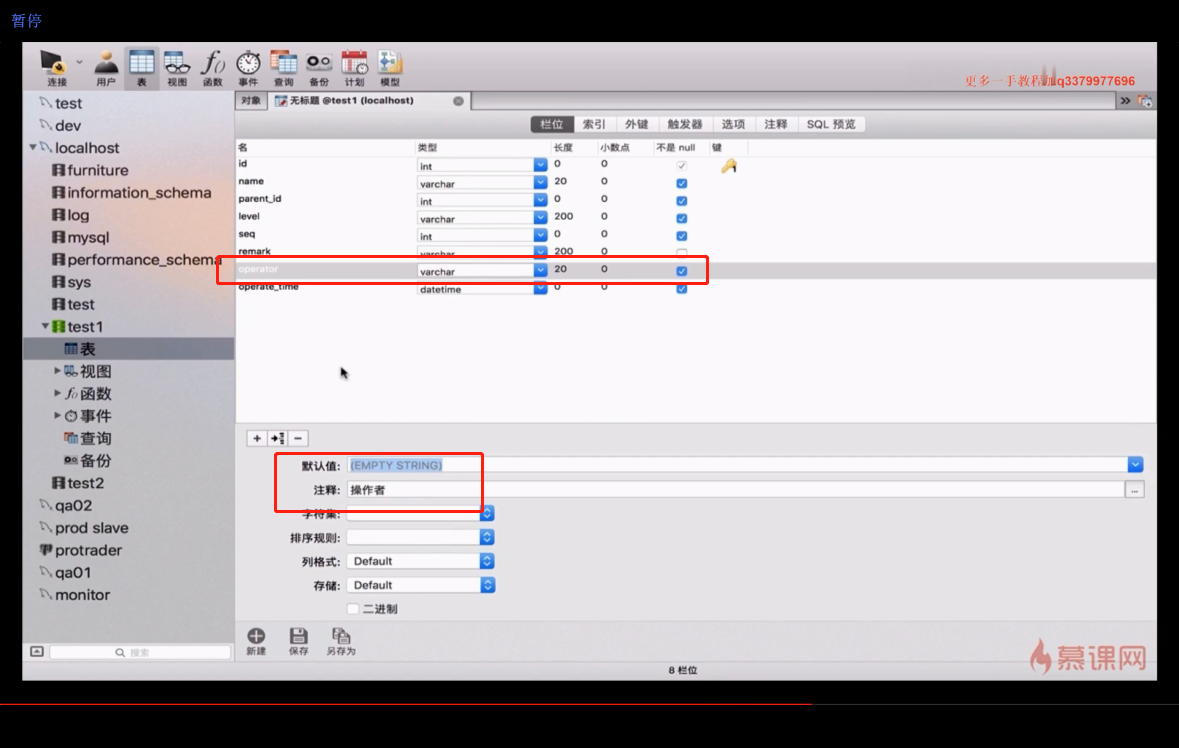Toggle not-null checkbox for operate_time field
The image size is (1179, 748).
[x=681, y=289]
